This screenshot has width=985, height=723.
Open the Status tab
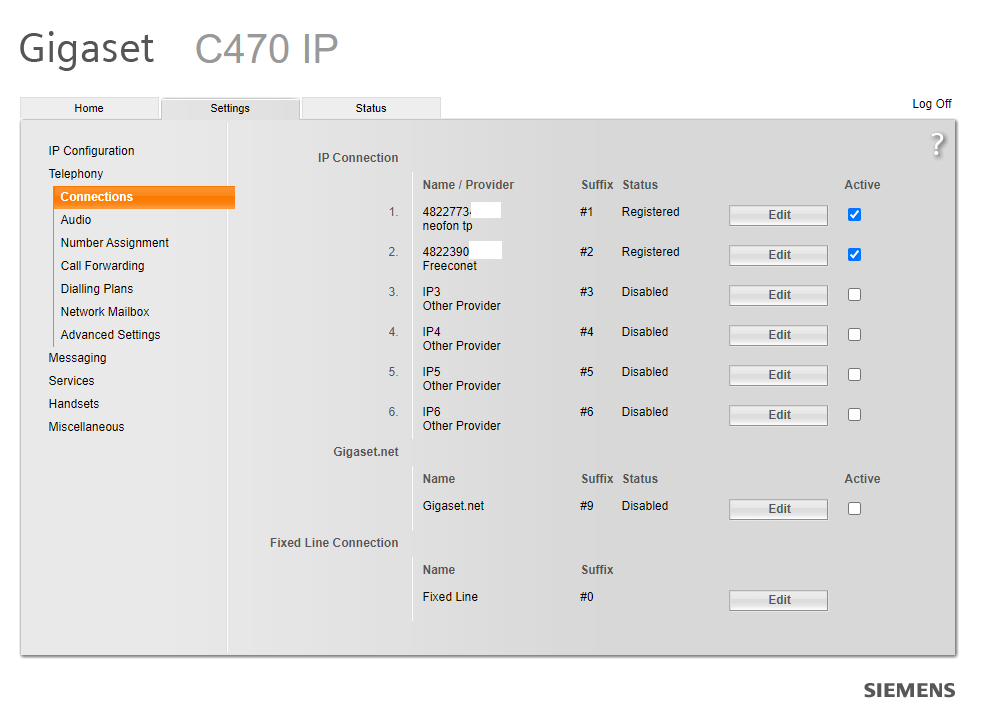[x=370, y=108]
